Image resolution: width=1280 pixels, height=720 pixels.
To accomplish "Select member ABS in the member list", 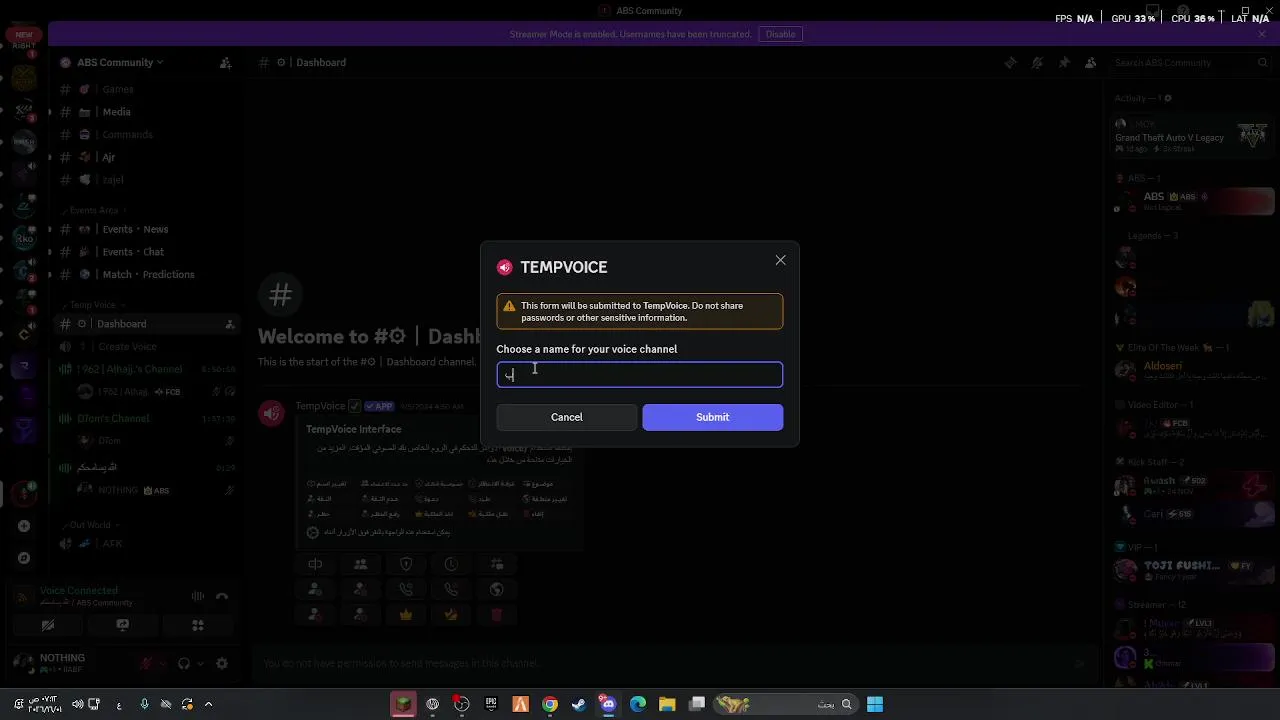I will click(1192, 201).
